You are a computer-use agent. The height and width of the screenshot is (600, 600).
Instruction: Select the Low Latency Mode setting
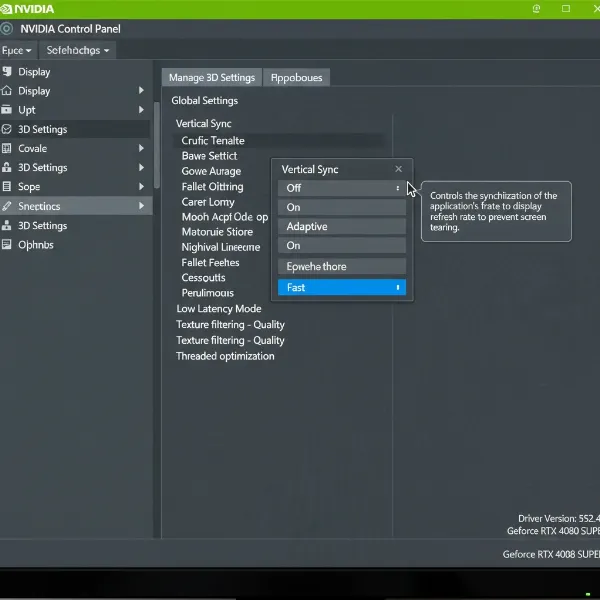click(218, 308)
